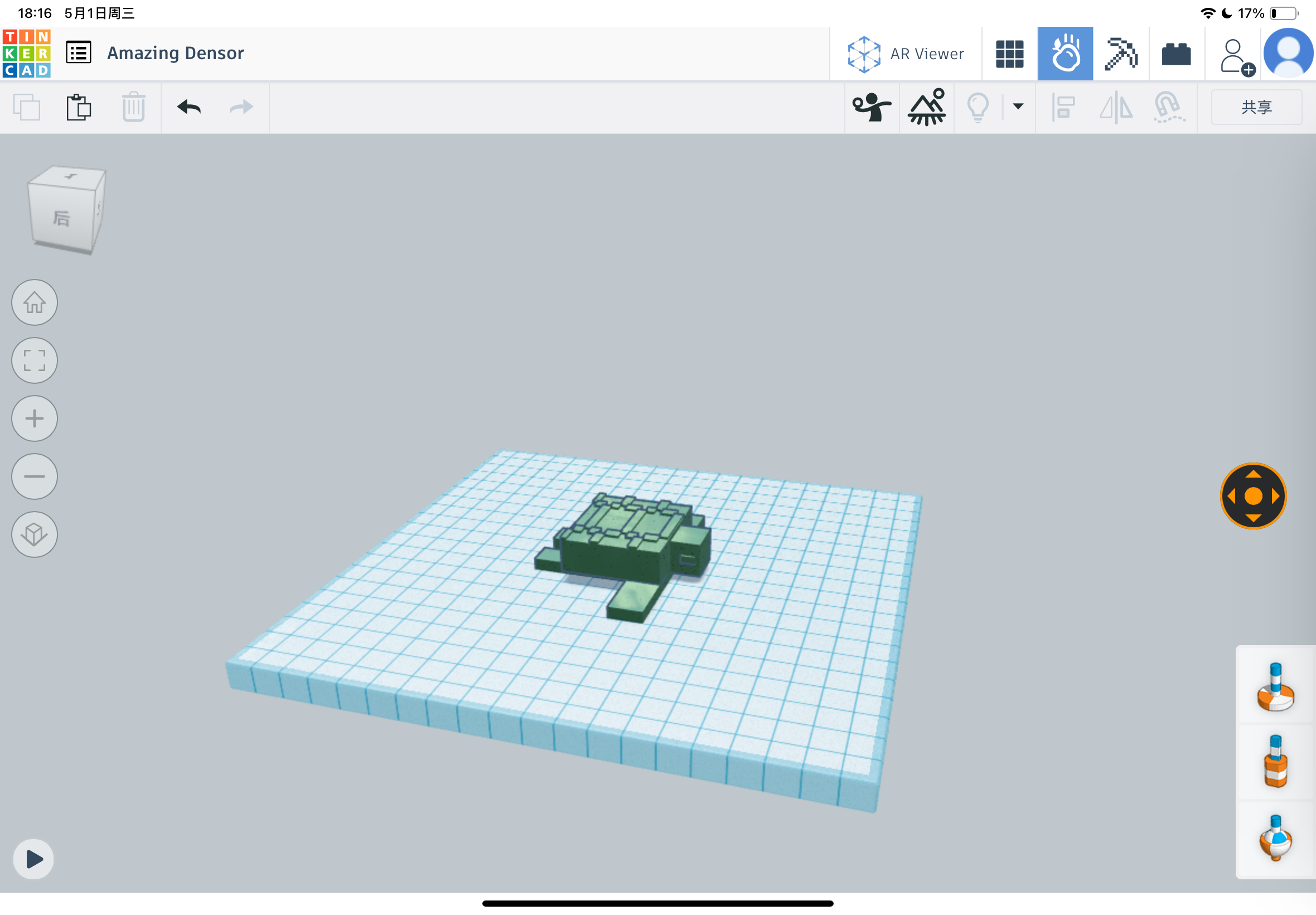
Task: Open the lightbulb dropdown arrow
Action: 1017,107
